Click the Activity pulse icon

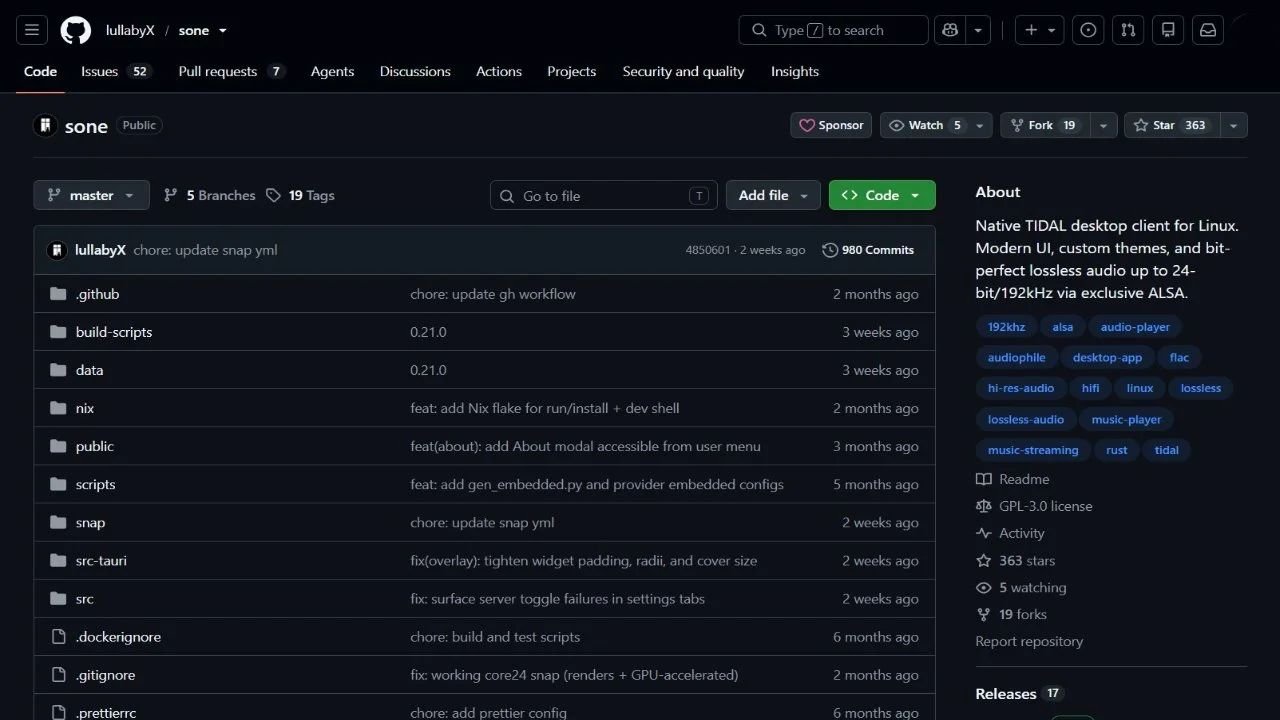(984, 533)
